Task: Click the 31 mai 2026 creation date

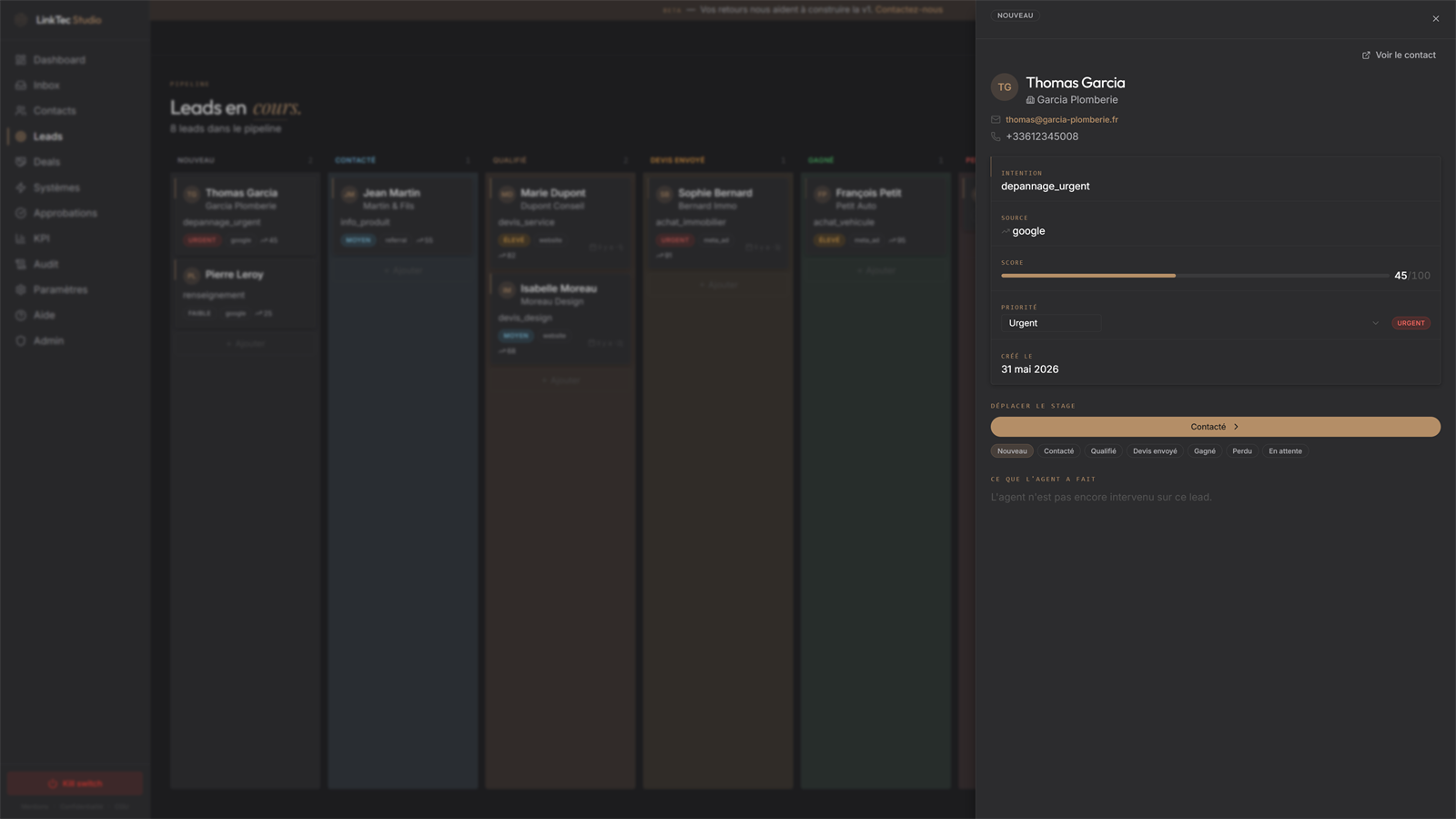Action: click(x=1030, y=369)
